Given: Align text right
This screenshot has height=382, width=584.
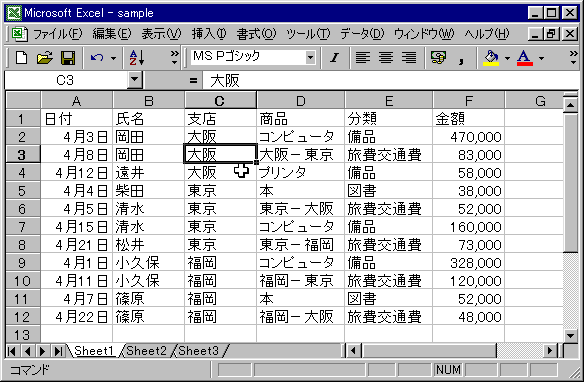Looking at the screenshot, I should 409,58.
